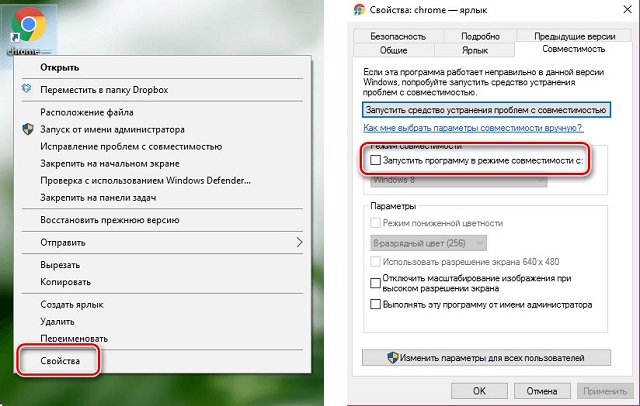Select the chrome shortcut desktop icon

(29, 31)
